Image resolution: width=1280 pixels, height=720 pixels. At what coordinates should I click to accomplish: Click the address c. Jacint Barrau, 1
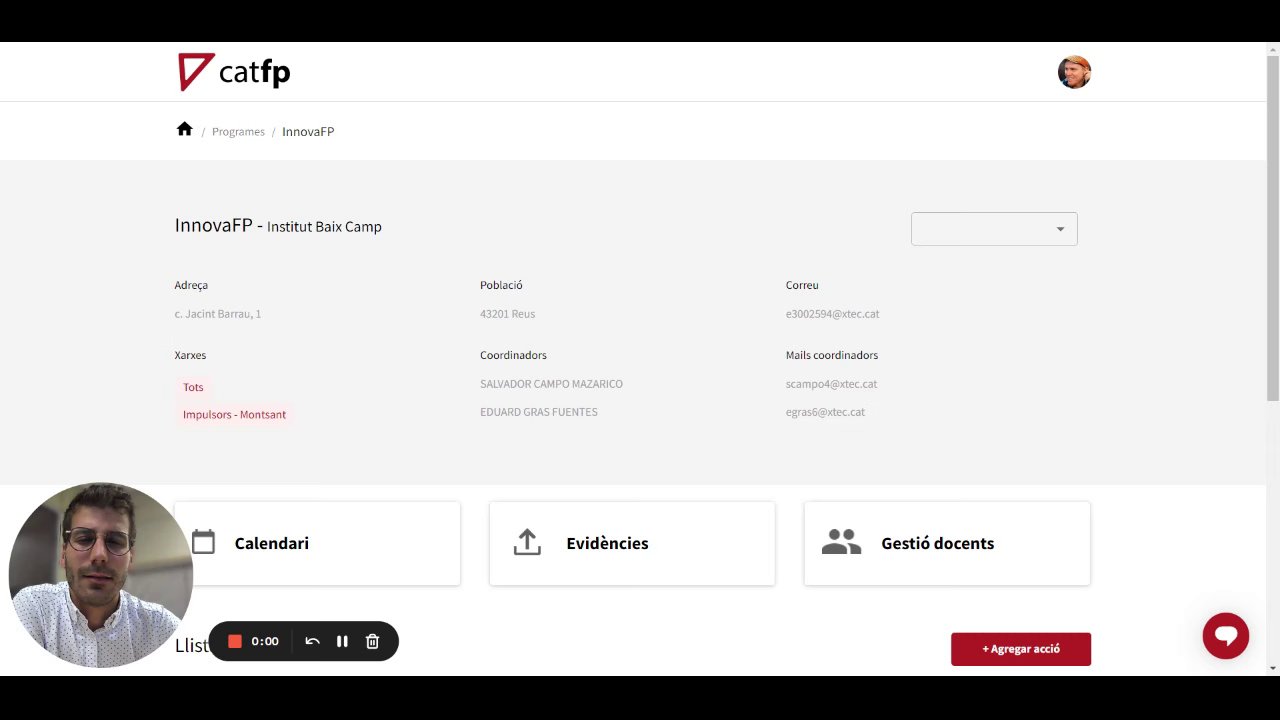[x=218, y=314]
